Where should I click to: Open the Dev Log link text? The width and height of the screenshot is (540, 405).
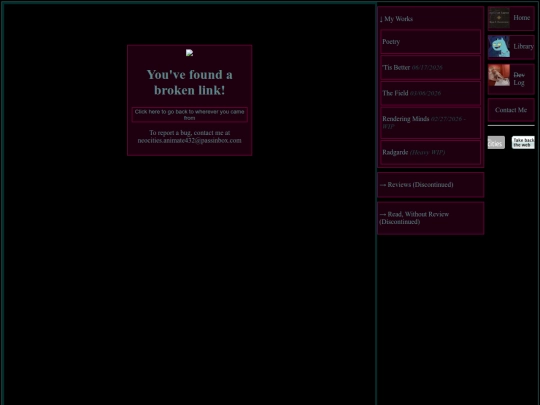[x=519, y=79]
